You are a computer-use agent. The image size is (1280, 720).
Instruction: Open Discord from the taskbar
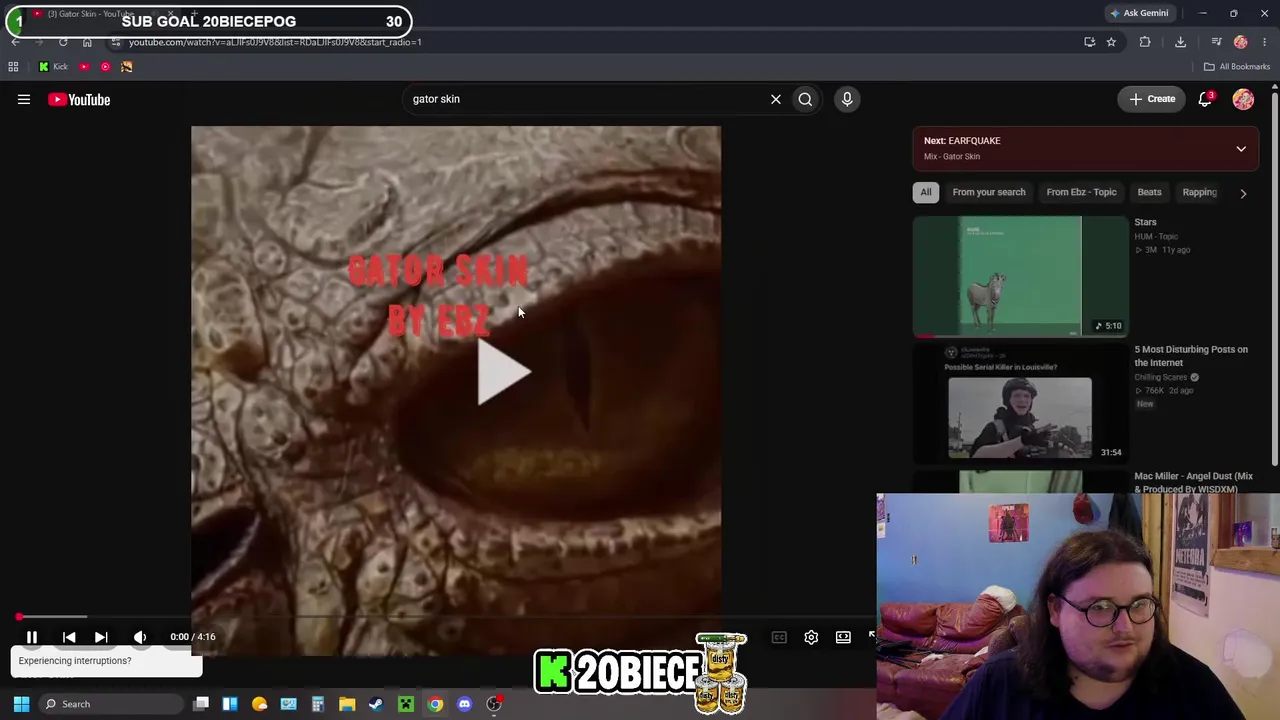464,704
